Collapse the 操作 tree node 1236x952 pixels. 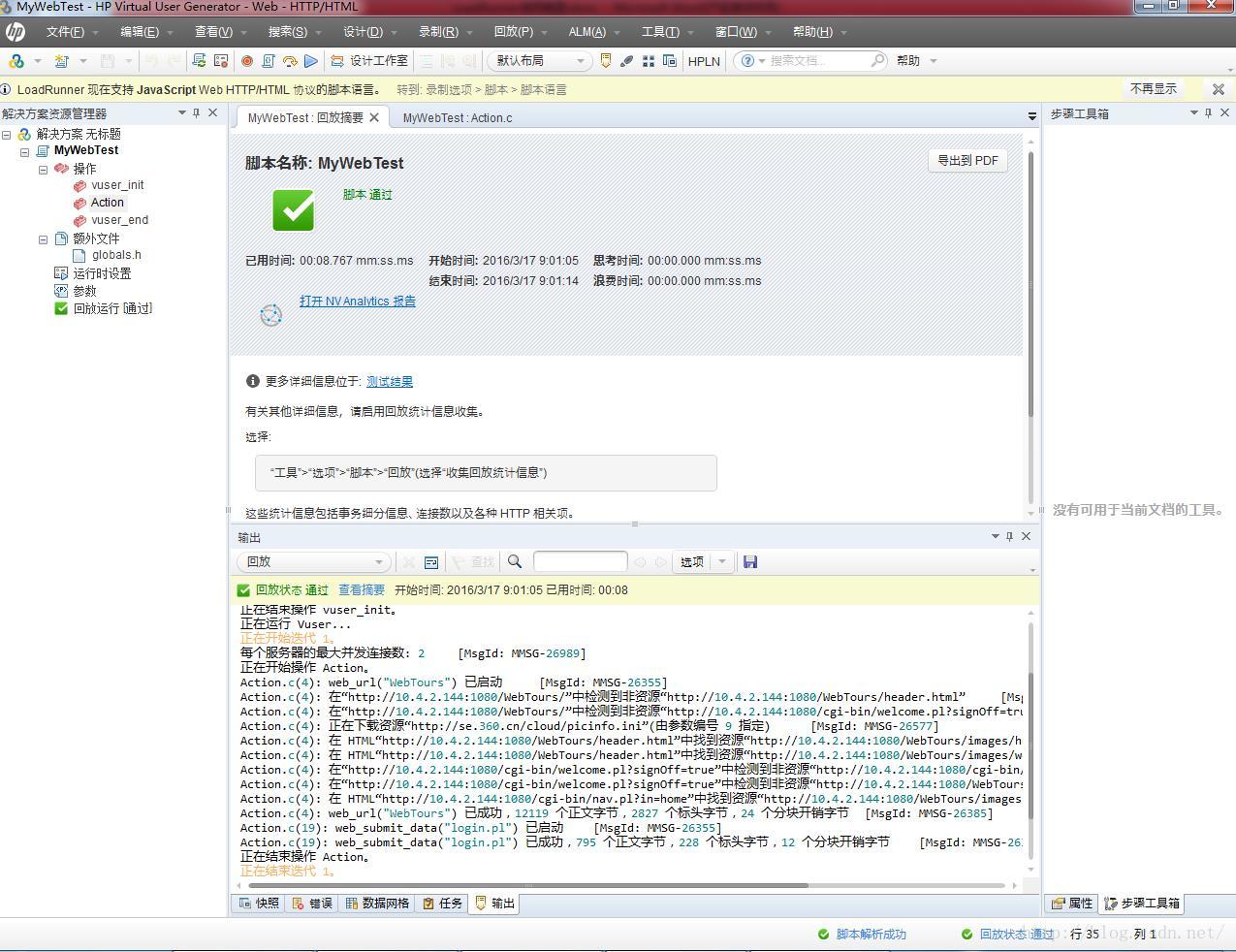43,170
